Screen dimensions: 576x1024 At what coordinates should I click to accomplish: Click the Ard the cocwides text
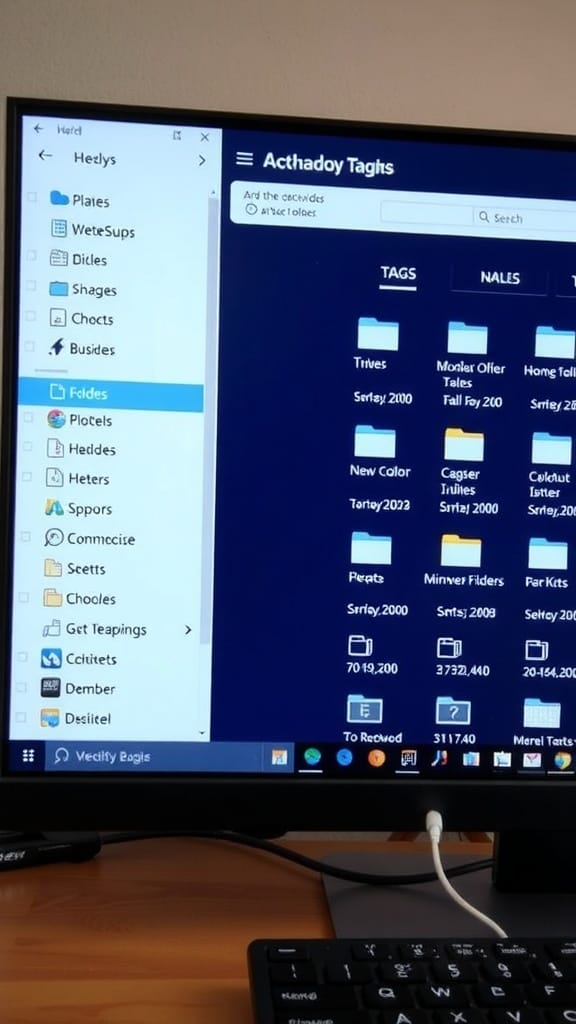tap(283, 196)
